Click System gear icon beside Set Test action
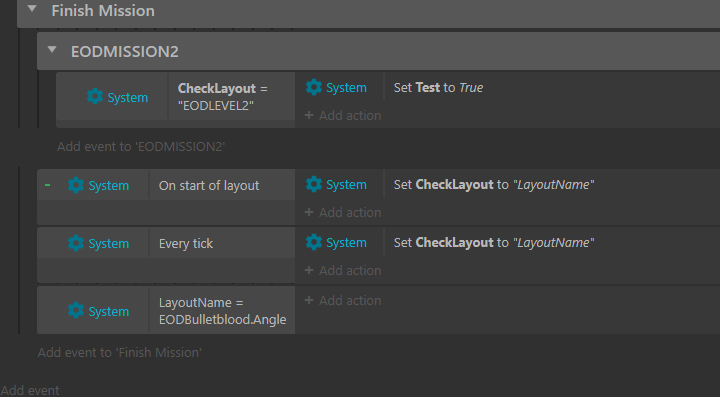This screenshot has height=397, width=720. (314, 87)
